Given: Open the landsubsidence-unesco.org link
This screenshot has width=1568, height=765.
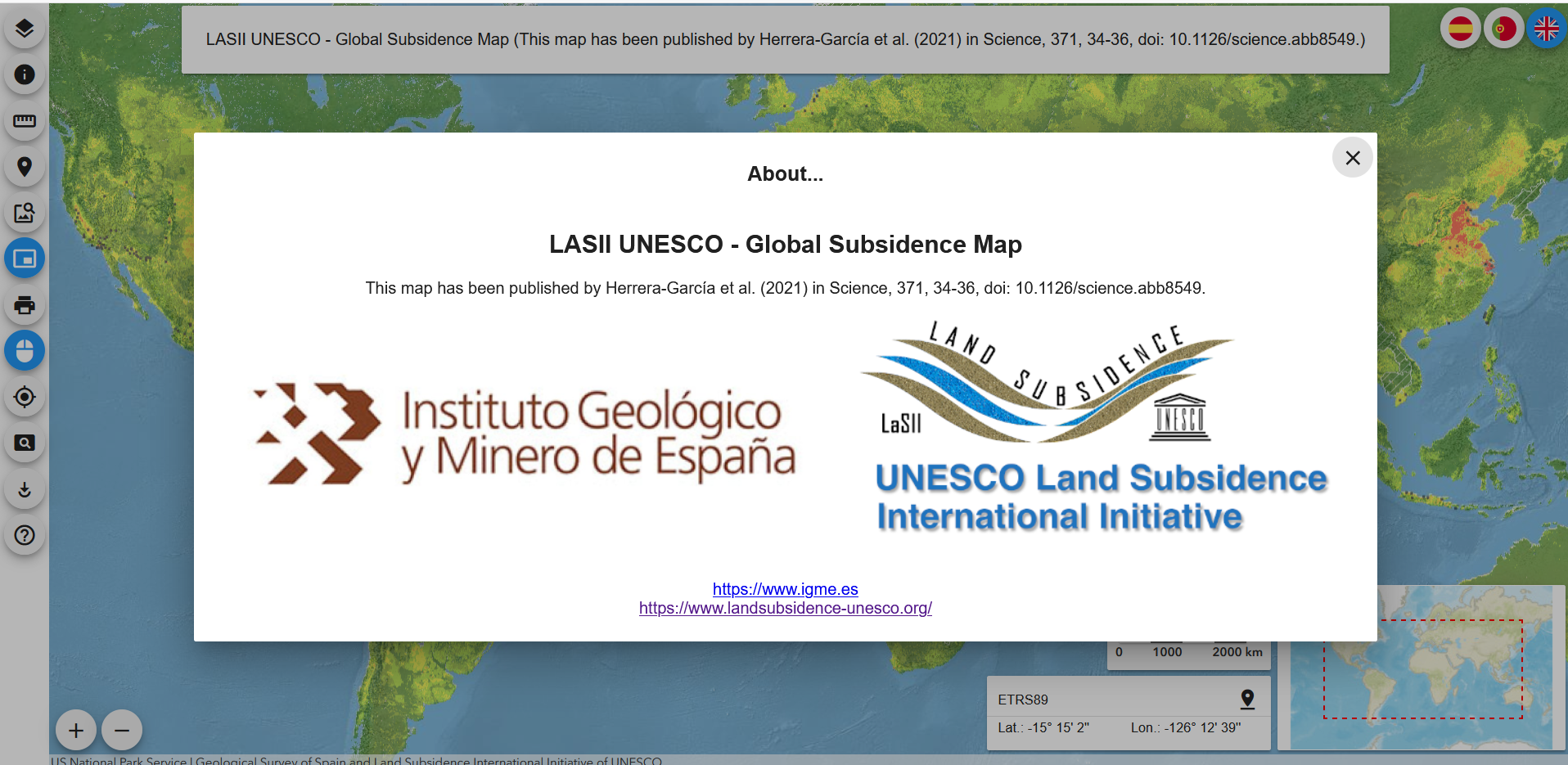Looking at the screenshot, I should (785, 608).
